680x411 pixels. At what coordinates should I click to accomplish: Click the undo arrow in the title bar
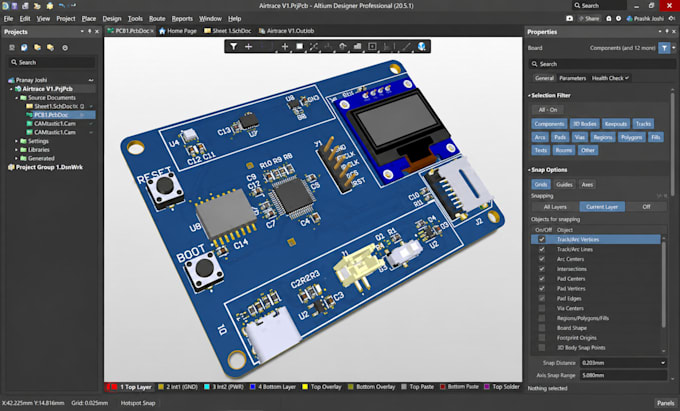tap(62, 6)
